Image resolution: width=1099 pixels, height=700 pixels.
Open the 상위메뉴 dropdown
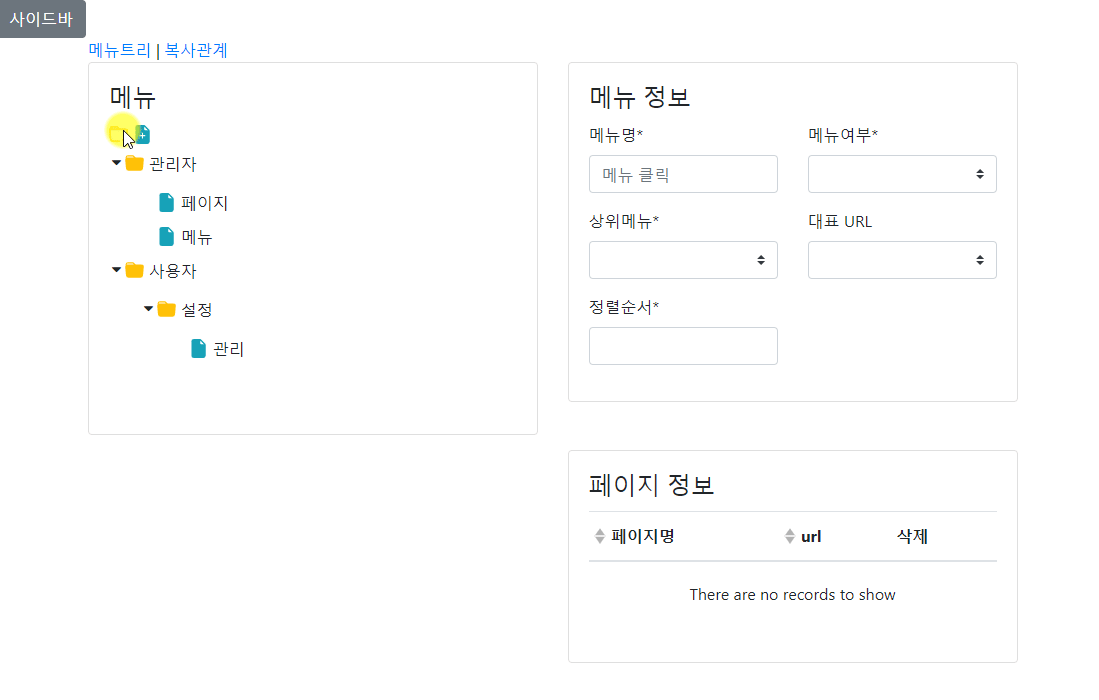[683, 260]
